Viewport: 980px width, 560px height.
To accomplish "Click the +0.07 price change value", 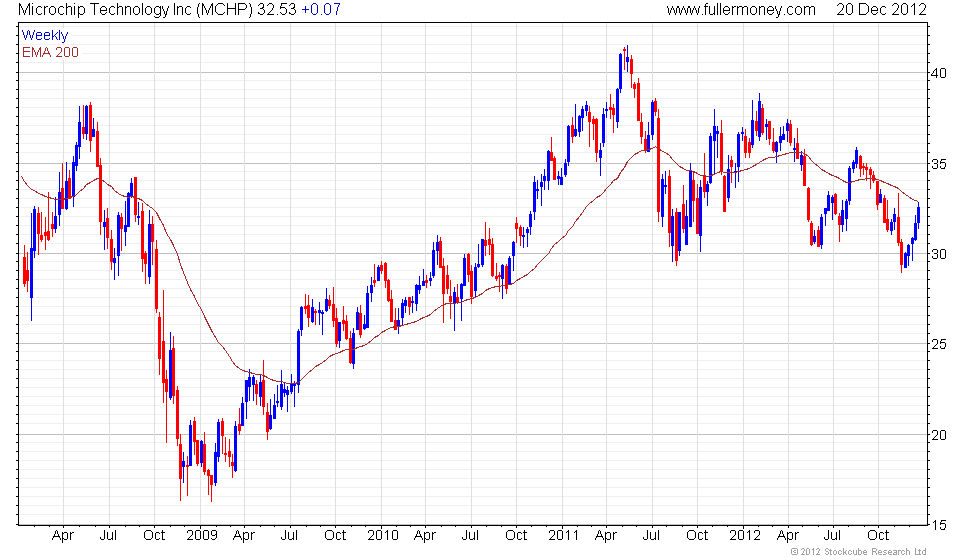I will tap(321, 9).
